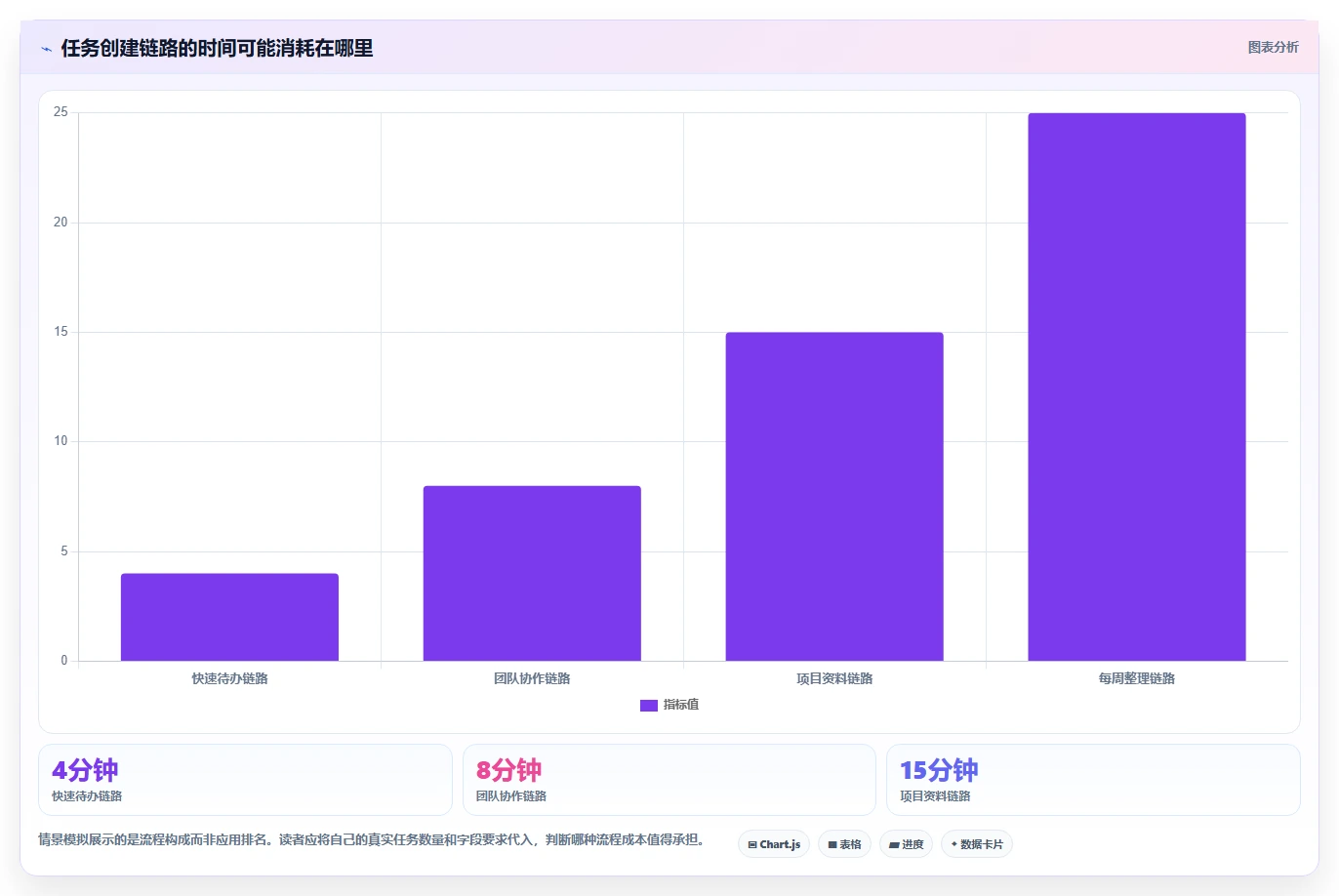Select the 进度 tag pill

tap(906, 844)
